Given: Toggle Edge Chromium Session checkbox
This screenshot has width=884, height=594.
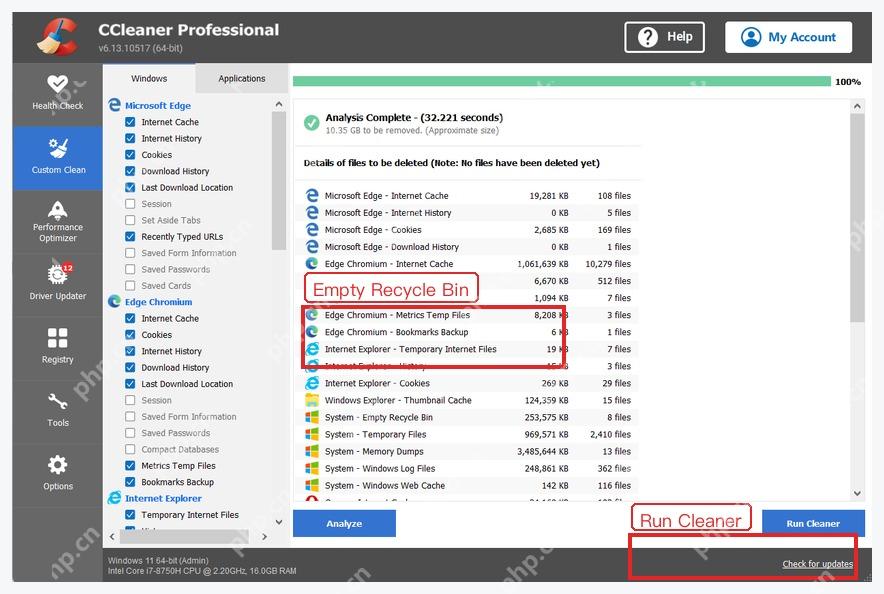Looking at the screenshot, I should click(130, 400).
